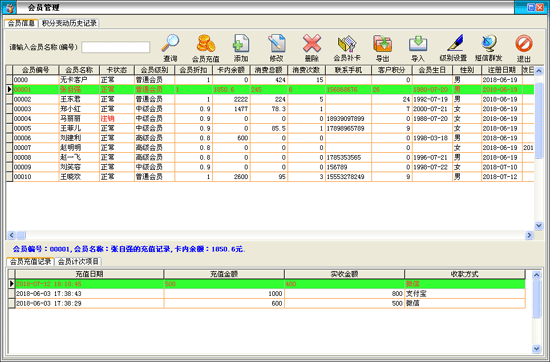Click the 查询 magnifier search icon

click(x=170, y=43)
